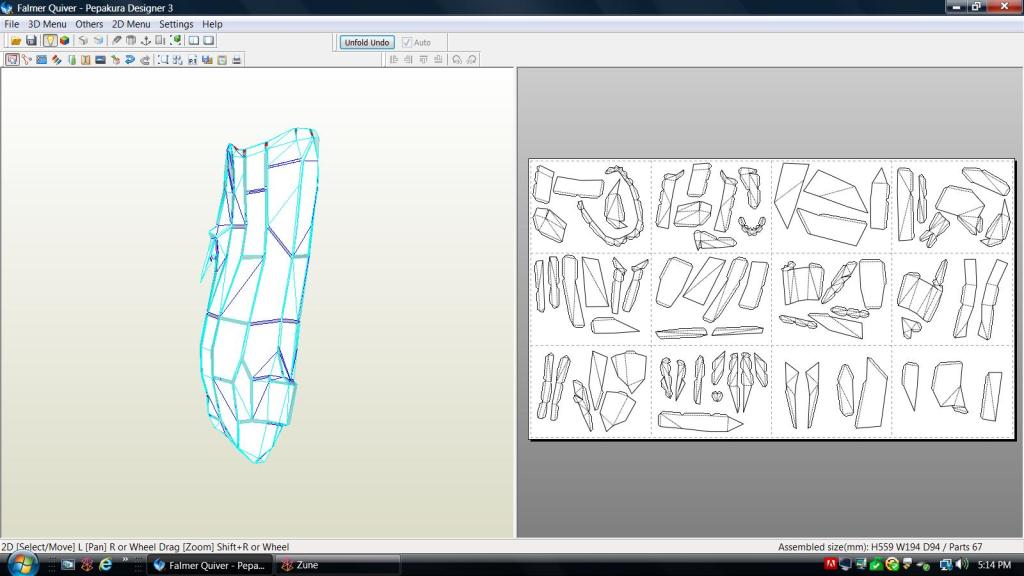1024x576 pixels.
Task: Click the green flap icon
Action: pyautogui.click(x=71, y=59)
